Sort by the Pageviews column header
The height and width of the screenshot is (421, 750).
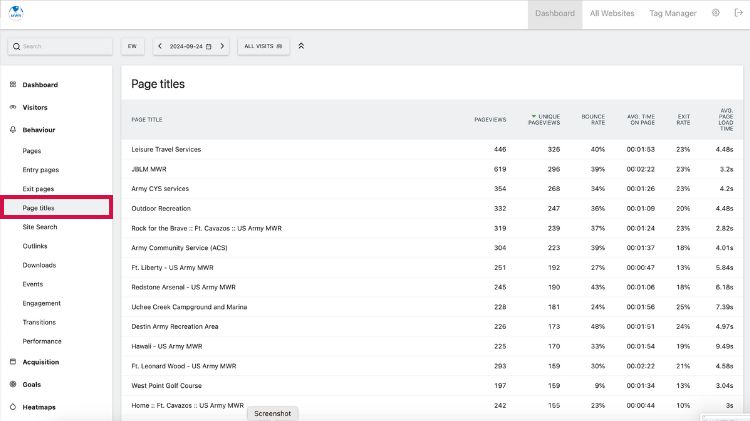coord(490,120)
